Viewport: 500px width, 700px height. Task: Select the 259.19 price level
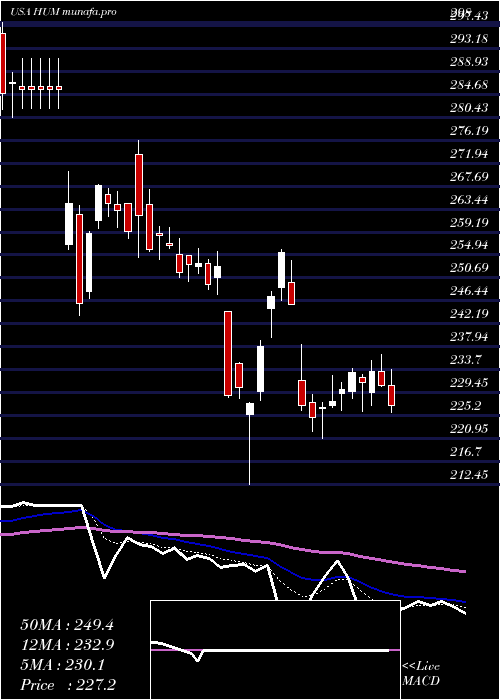[469, 223]
